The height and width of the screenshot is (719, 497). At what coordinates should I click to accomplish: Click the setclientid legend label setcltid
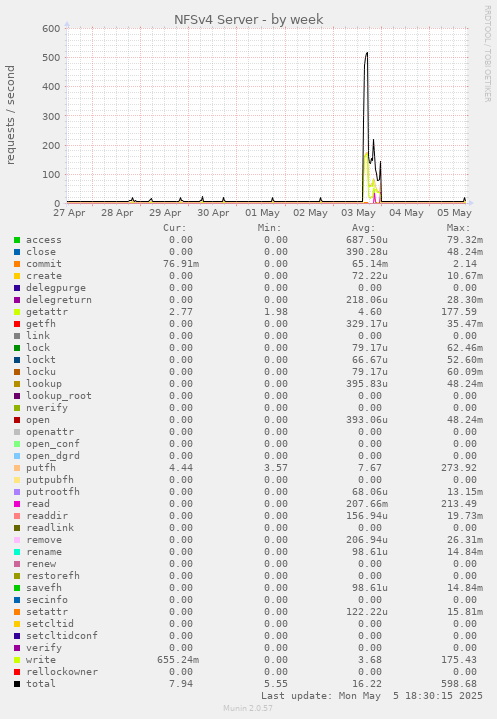(x=50, y=624)
